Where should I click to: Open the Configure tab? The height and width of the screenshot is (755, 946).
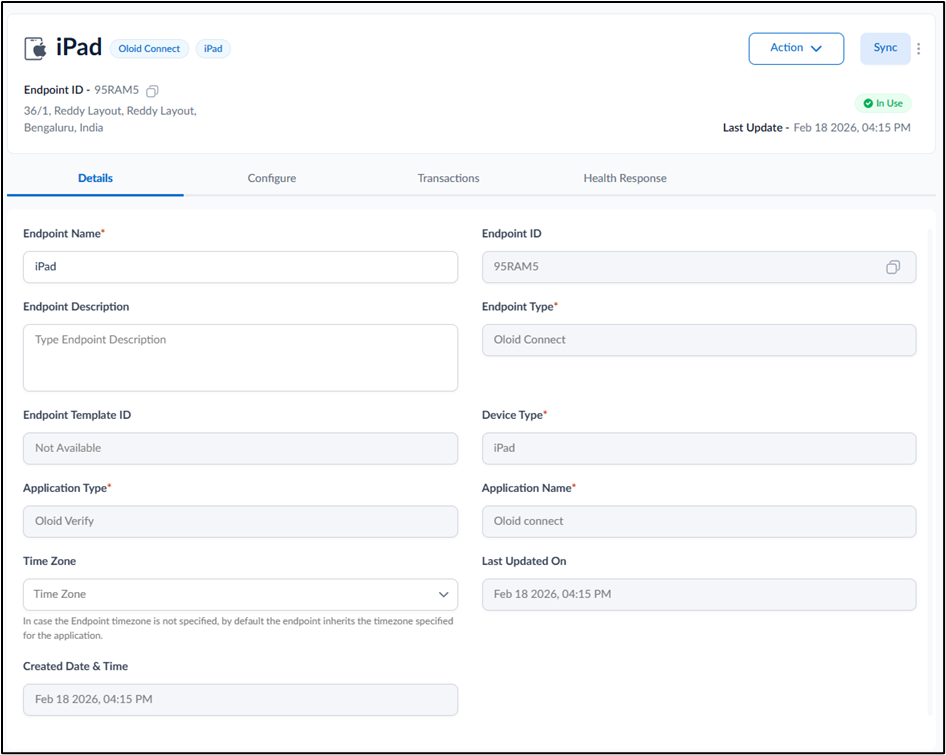(x=271, y=178)
